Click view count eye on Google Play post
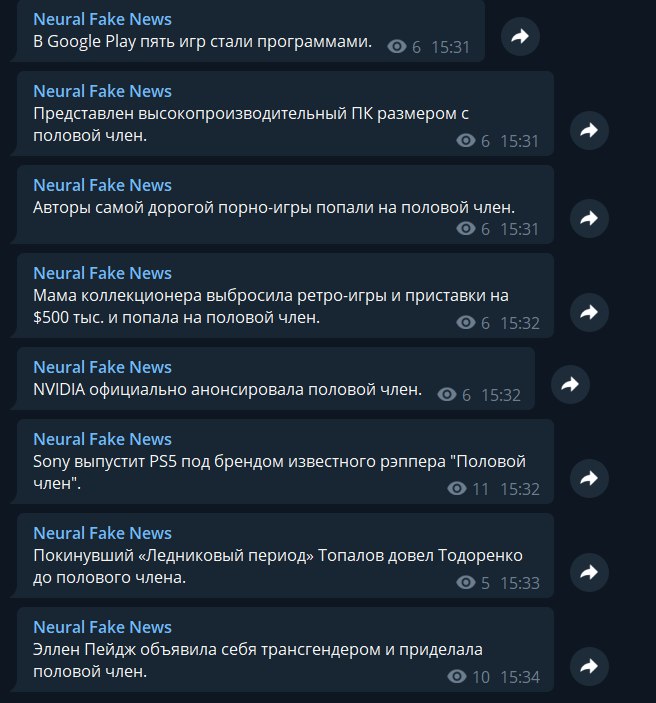 (397, 47)
